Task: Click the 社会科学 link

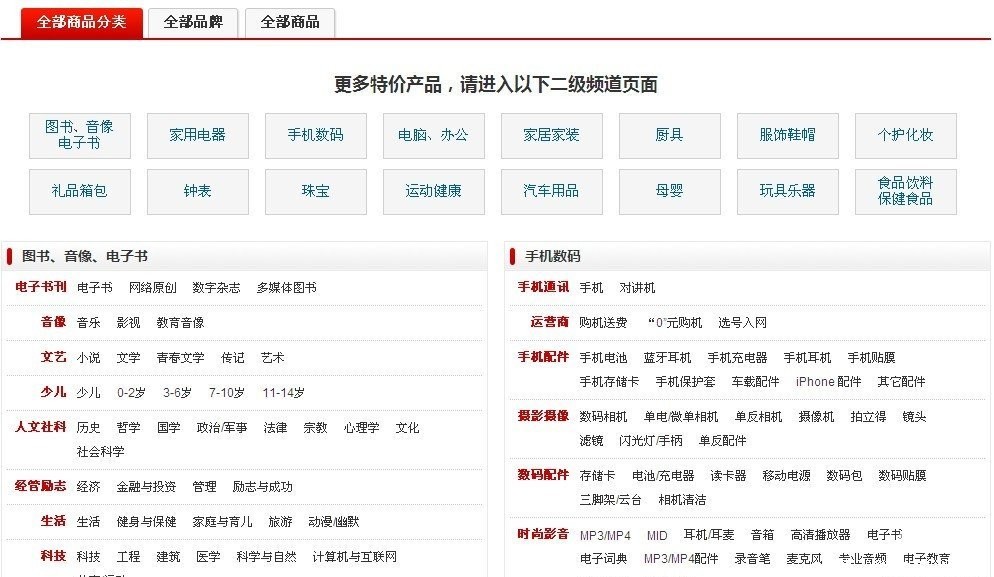Action: [x=100, y=451]
